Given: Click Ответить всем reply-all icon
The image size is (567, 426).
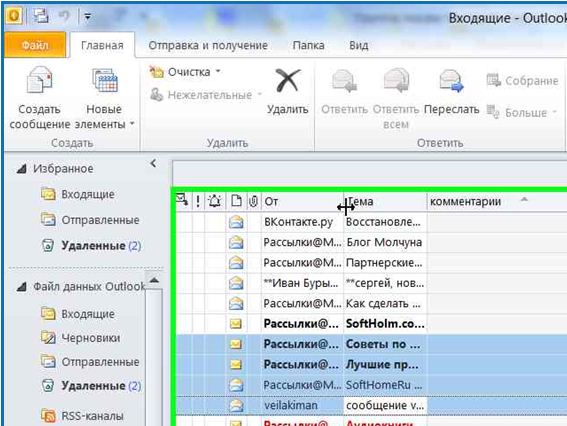Looking at the screenshot, I should click(396, 80).
